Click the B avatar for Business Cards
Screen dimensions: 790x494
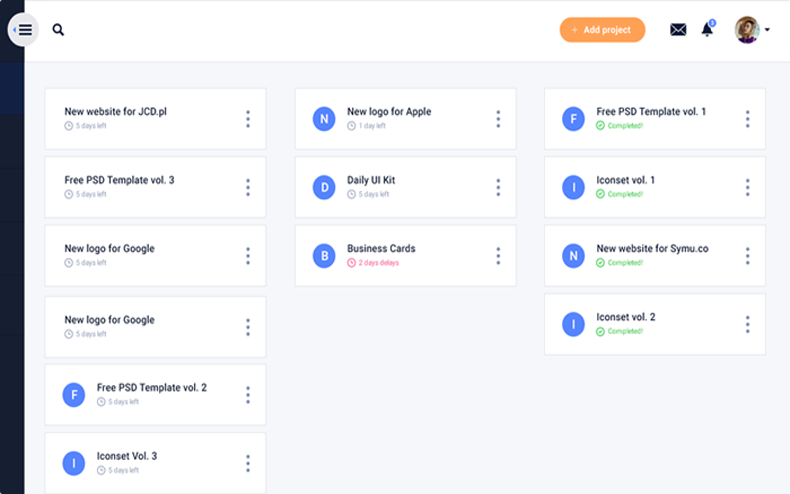323,256
